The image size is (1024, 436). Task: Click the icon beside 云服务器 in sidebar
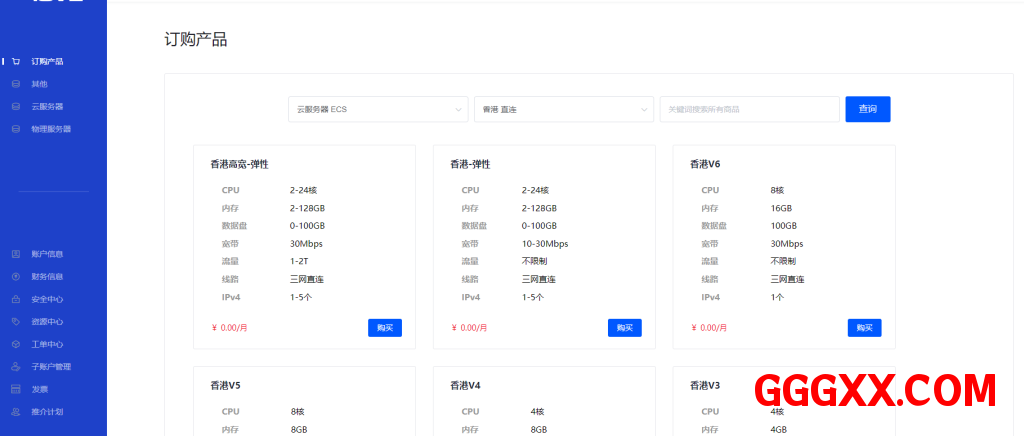point(16,106)
